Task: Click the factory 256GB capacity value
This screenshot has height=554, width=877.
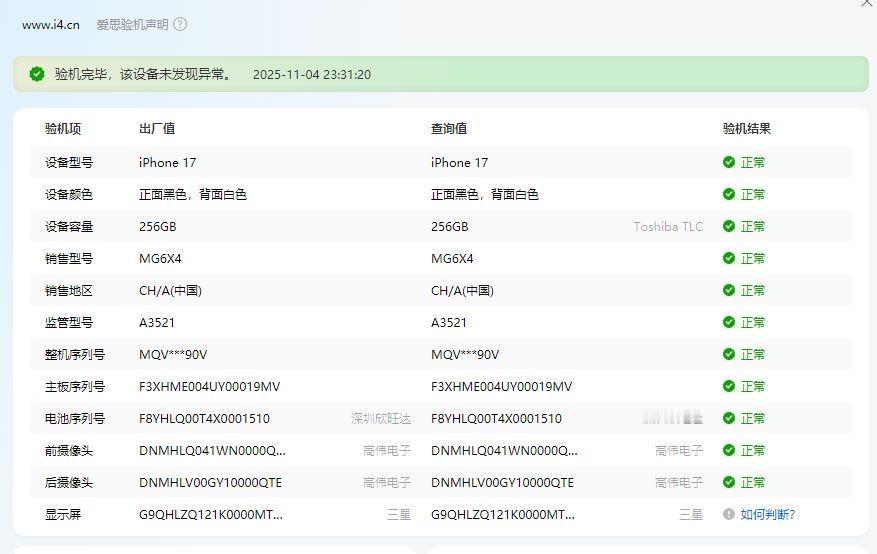Action: [x=158, y=226]
